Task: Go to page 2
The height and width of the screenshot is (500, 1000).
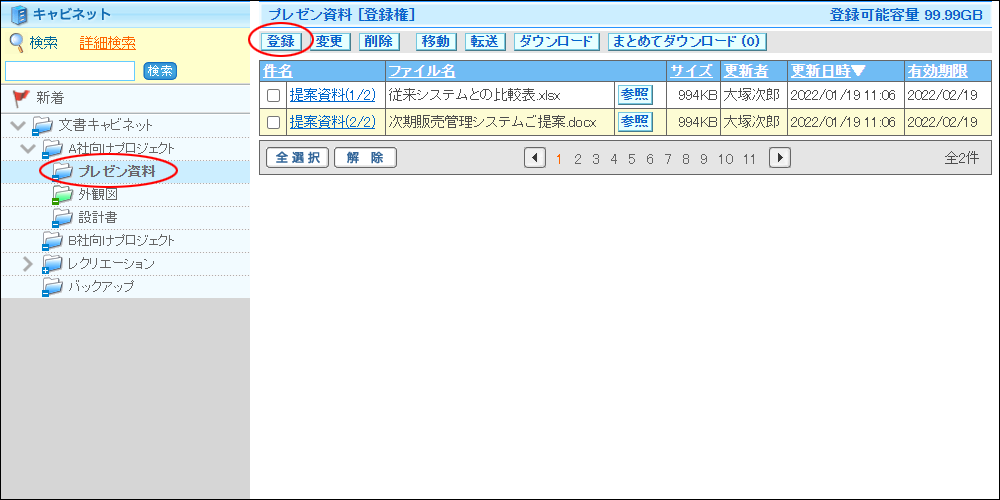Action: tap(577, 159)
